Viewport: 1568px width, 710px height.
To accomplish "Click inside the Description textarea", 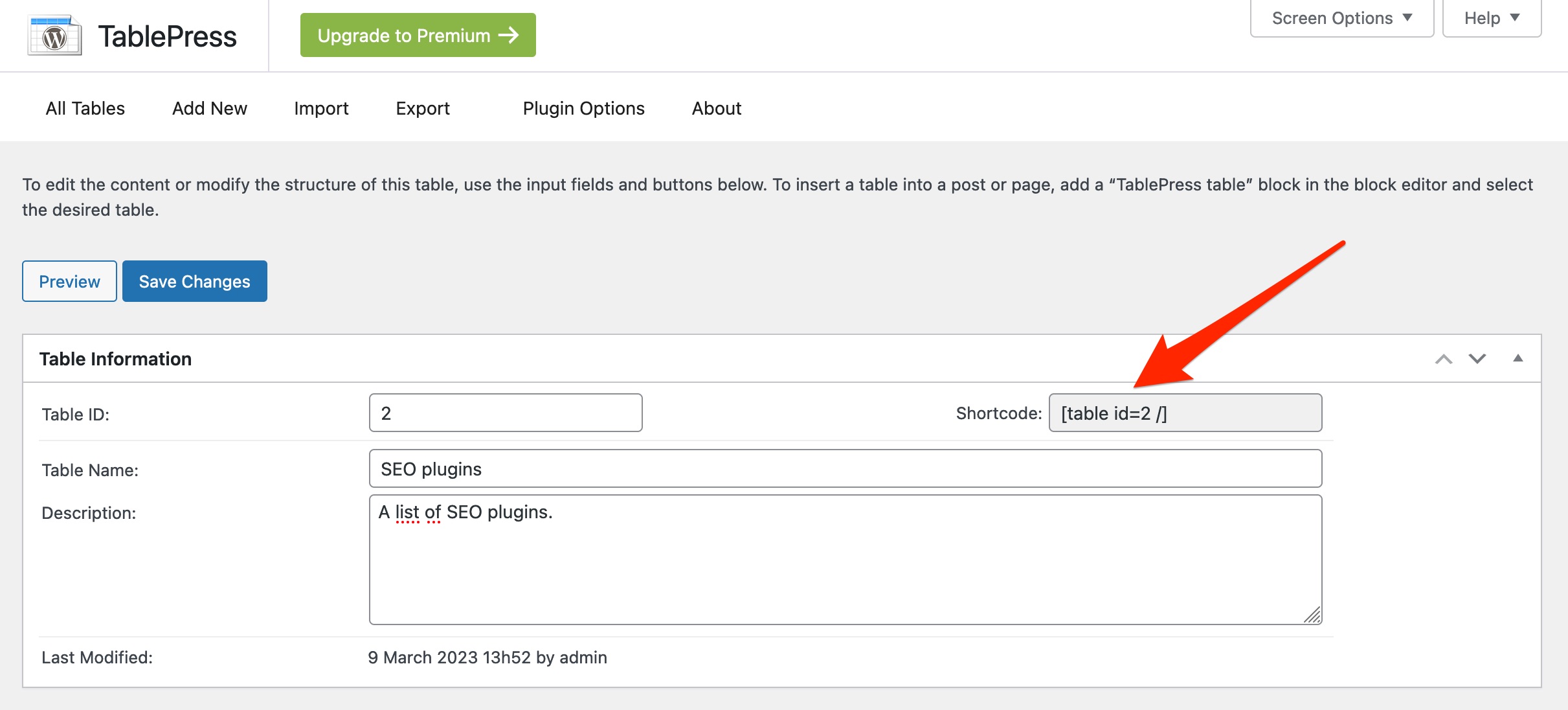I will pyautogui.click(x=846, y=560).
